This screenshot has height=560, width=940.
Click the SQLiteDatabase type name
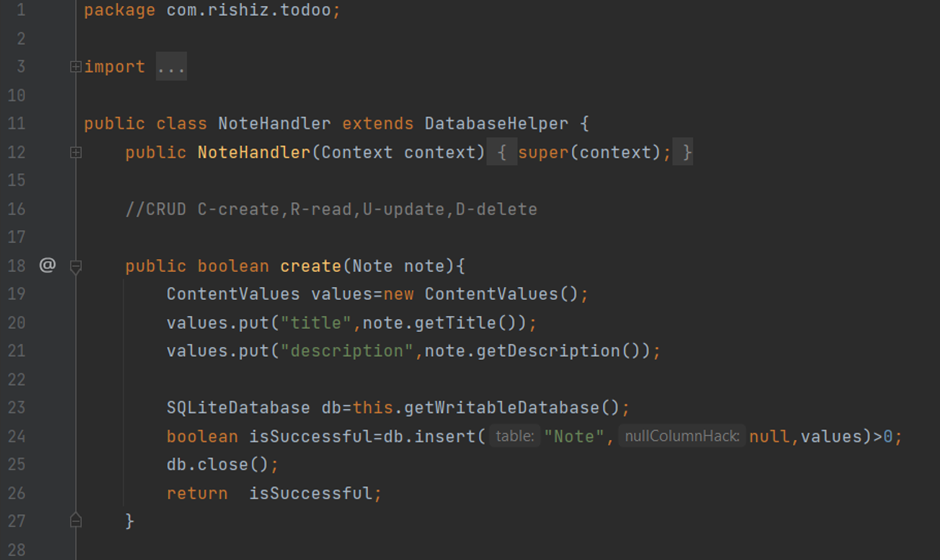[x=238, y=408]
